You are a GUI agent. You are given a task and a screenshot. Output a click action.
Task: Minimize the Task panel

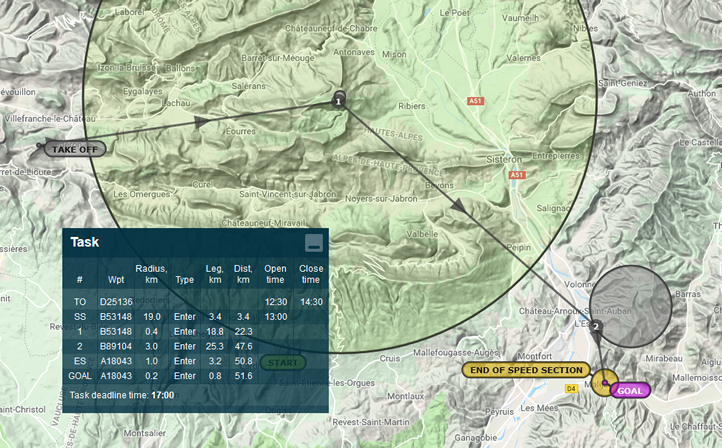314,242
